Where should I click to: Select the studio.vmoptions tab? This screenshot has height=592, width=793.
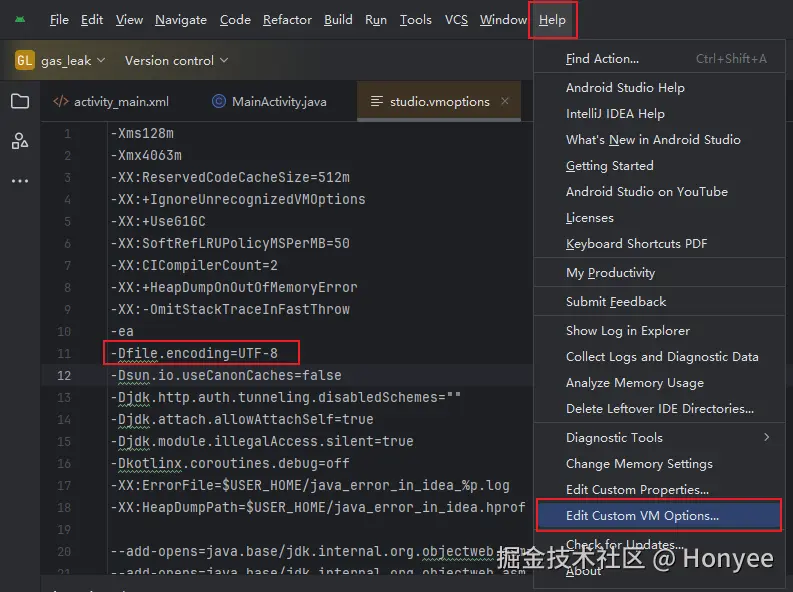click(439, 102)
